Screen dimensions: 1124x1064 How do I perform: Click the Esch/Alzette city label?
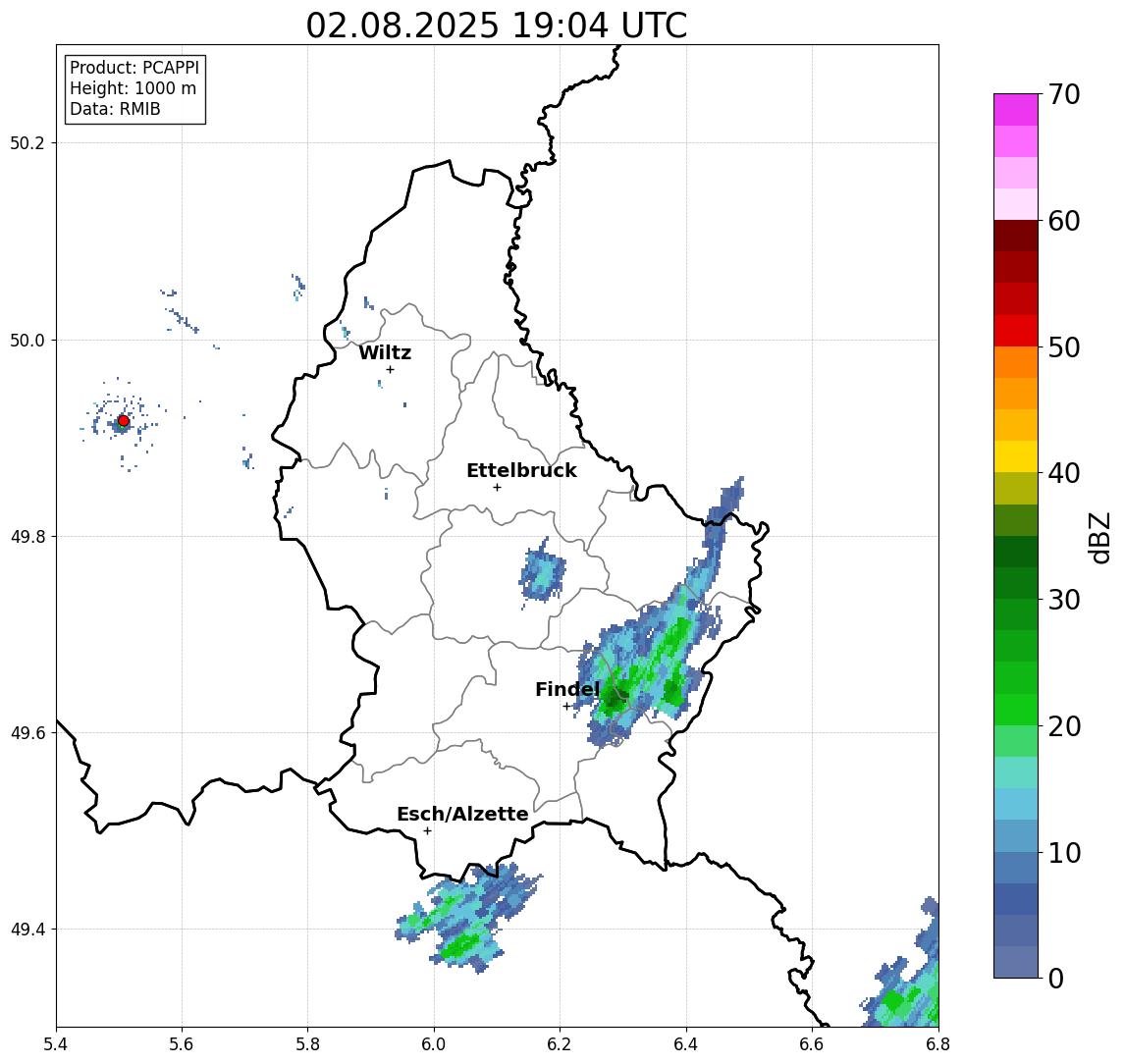pyautogui.click(x=462, y=814)
